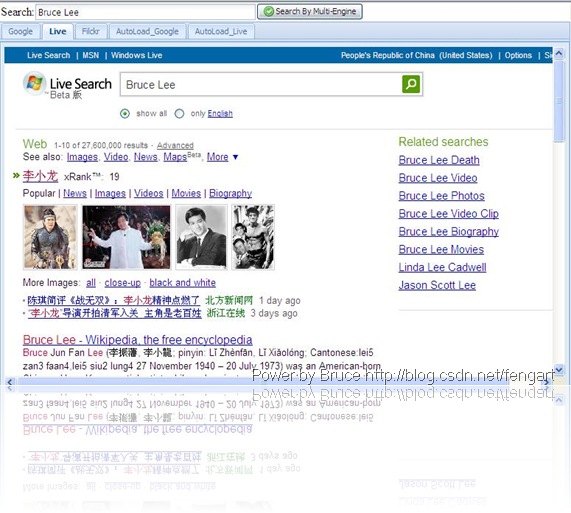Open related search Jason Scott Lee

pos(437,285)
